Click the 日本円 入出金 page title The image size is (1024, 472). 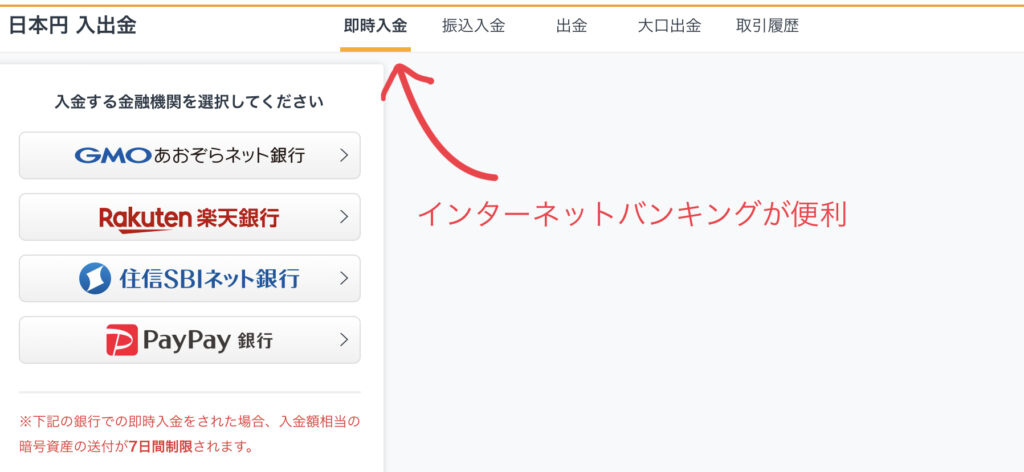pos(72,25)
